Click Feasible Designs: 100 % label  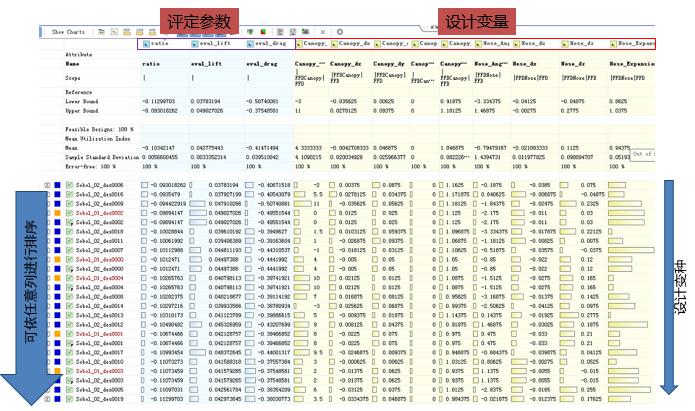coord(99,129)
